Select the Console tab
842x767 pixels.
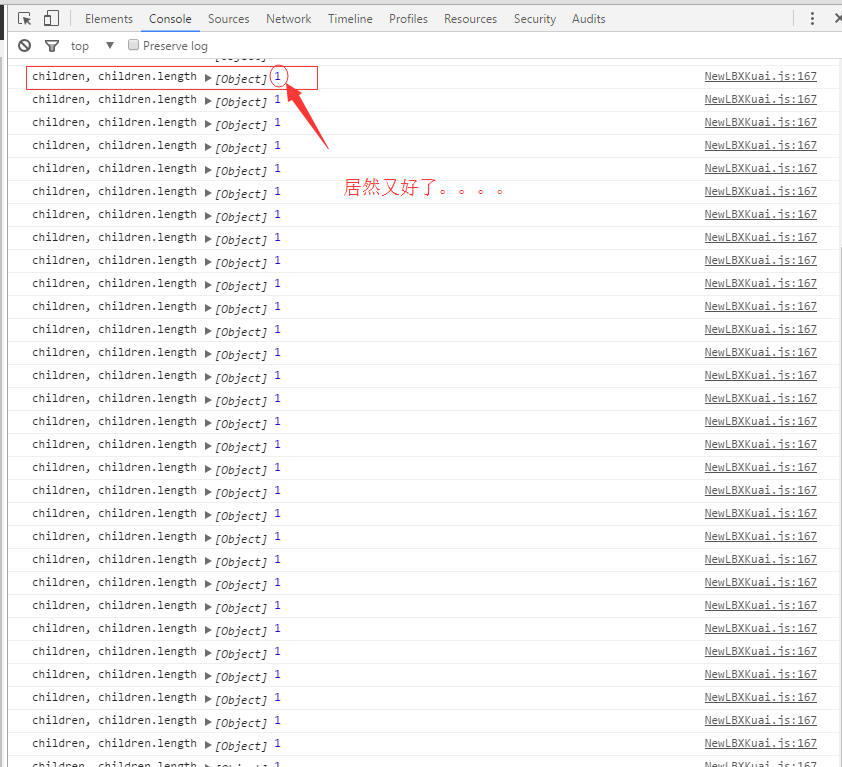point(170,19)
